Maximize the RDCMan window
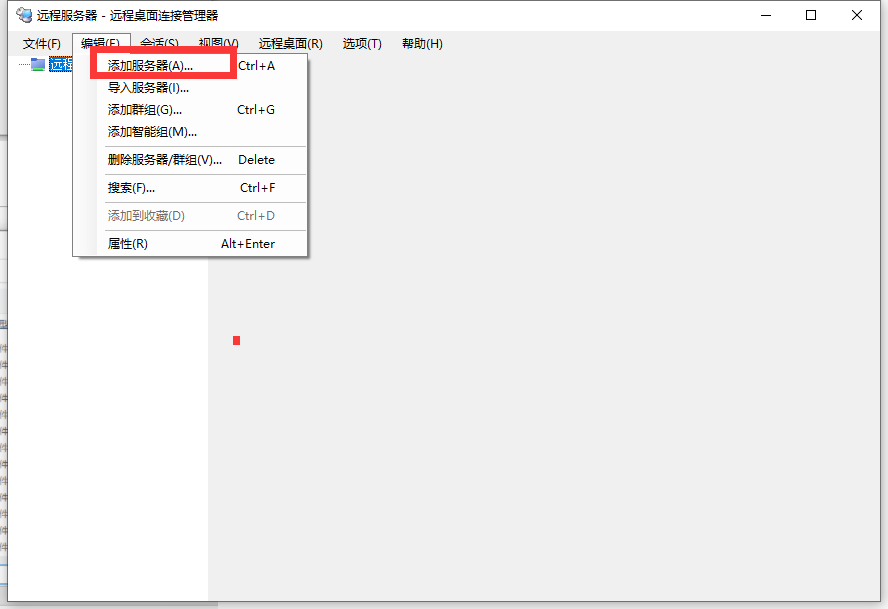The width and height of the screenshot is (888, 609). [811, 15]
